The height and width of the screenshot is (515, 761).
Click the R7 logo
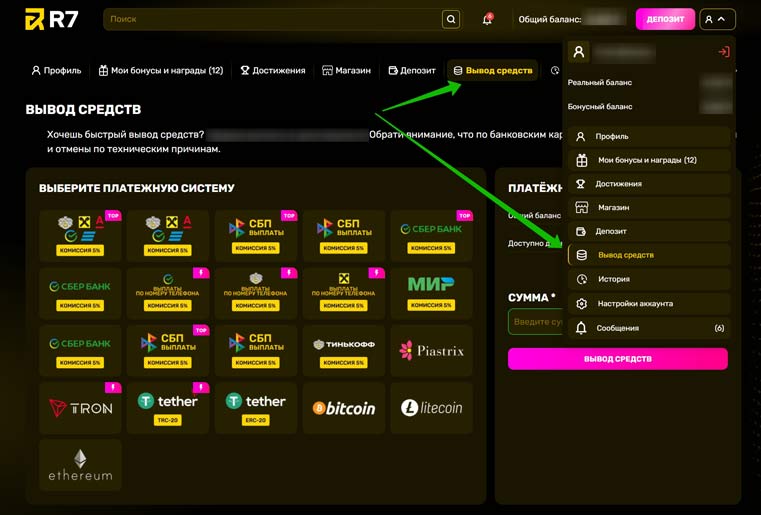48,19
